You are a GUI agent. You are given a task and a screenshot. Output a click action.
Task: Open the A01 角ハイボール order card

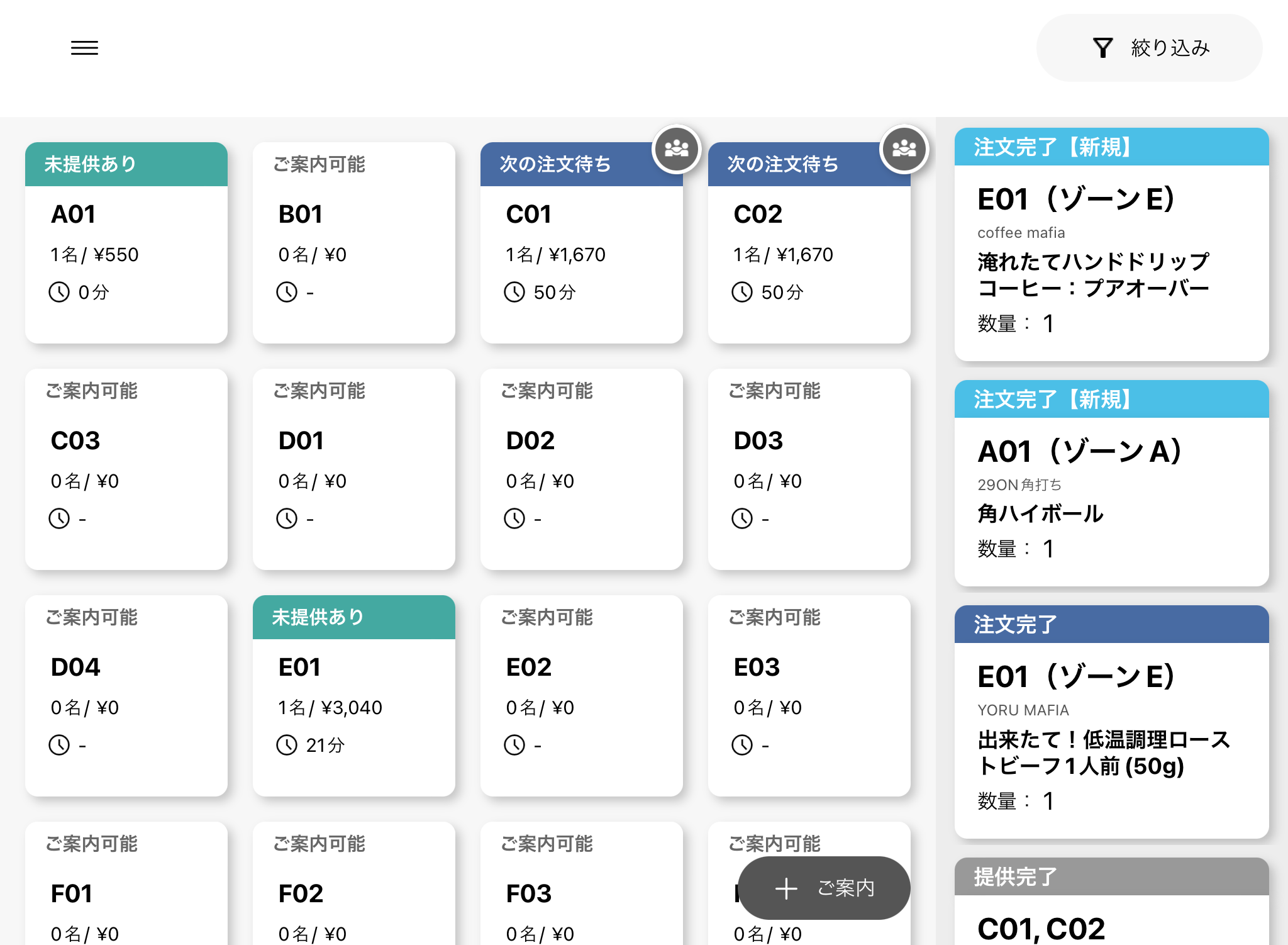click(x=1111, y=483)
